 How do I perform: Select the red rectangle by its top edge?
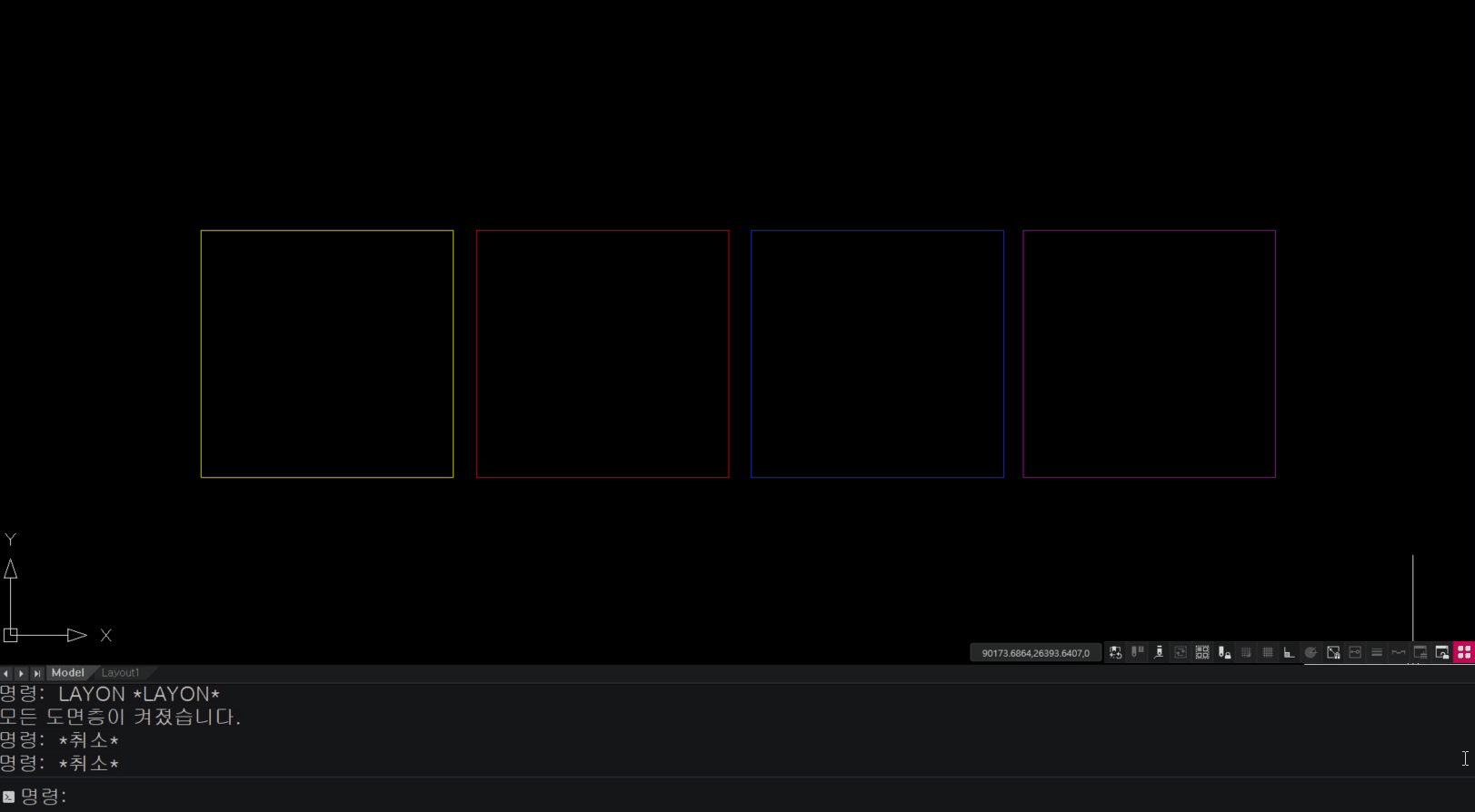pos(603,231)
